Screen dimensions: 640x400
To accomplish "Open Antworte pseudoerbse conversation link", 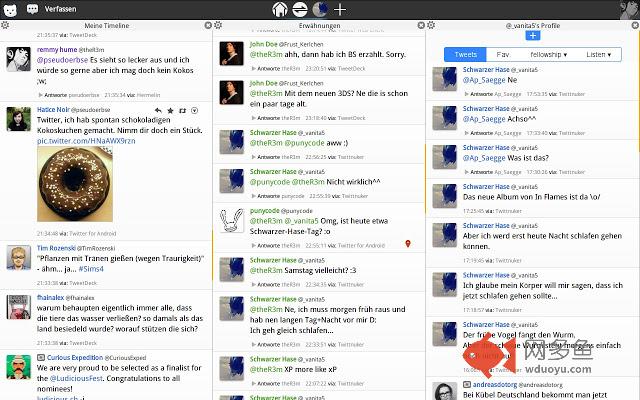I will (x=69, y=95).
